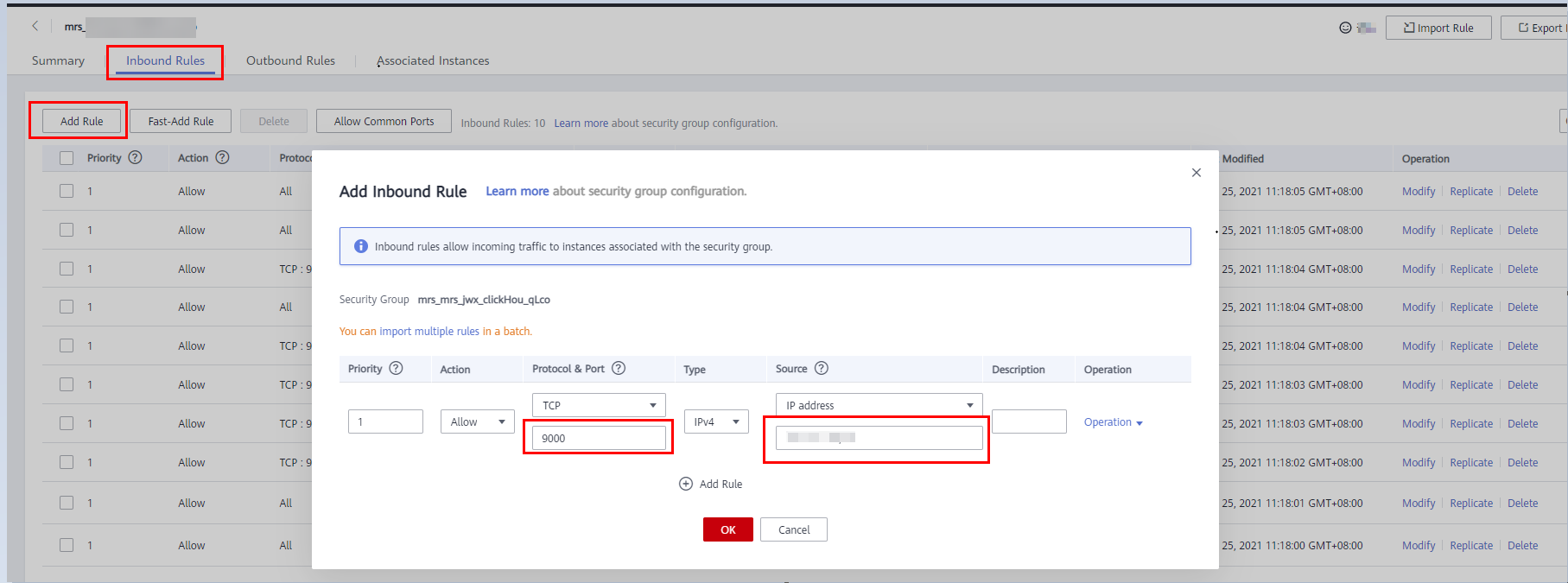Check the last visible rule row checkbox
The height and width of the screenshot is (583, 1568).
pyautogui.click(x=67, y=545)
